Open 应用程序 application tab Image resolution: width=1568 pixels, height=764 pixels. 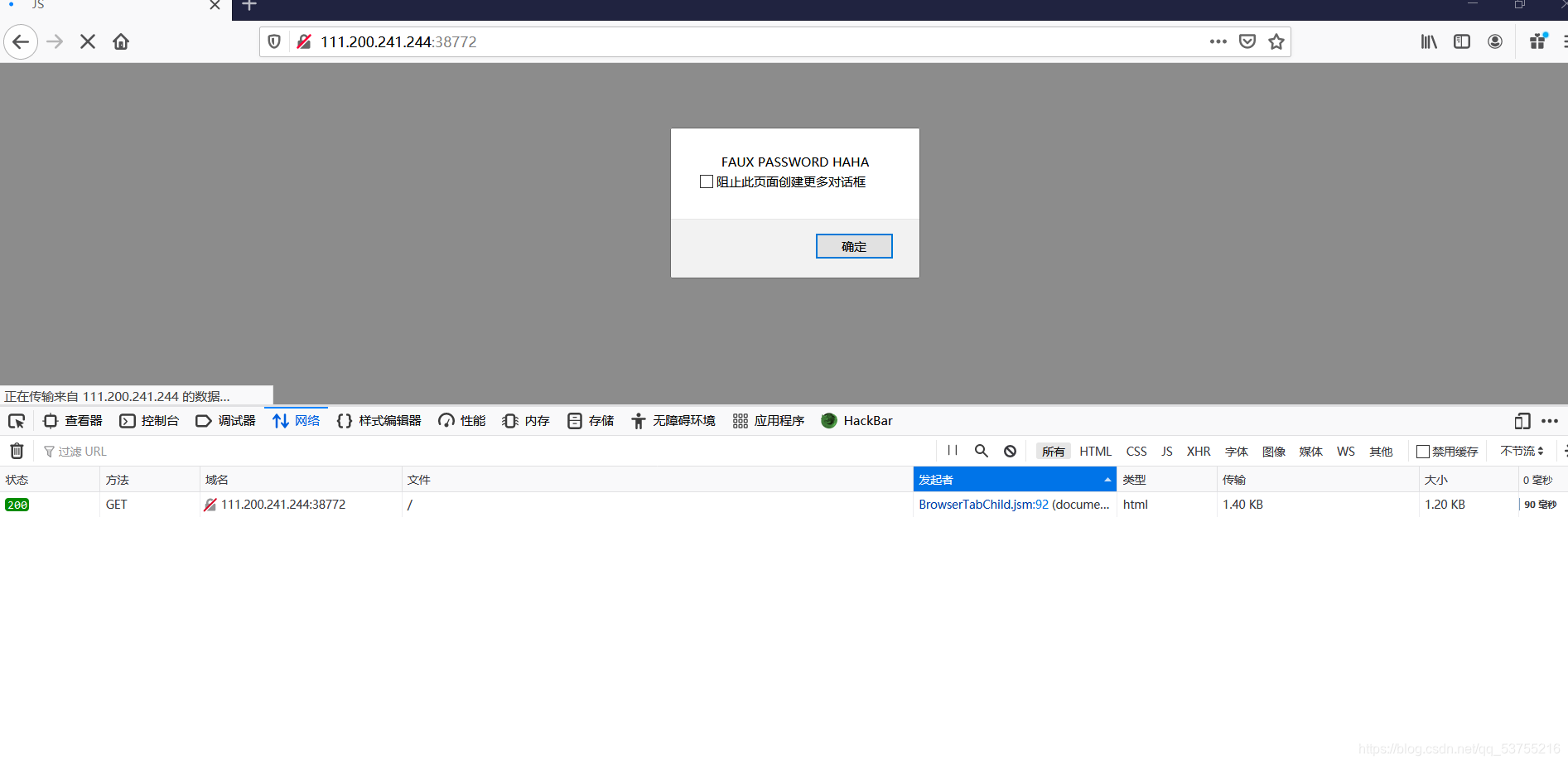769,421
